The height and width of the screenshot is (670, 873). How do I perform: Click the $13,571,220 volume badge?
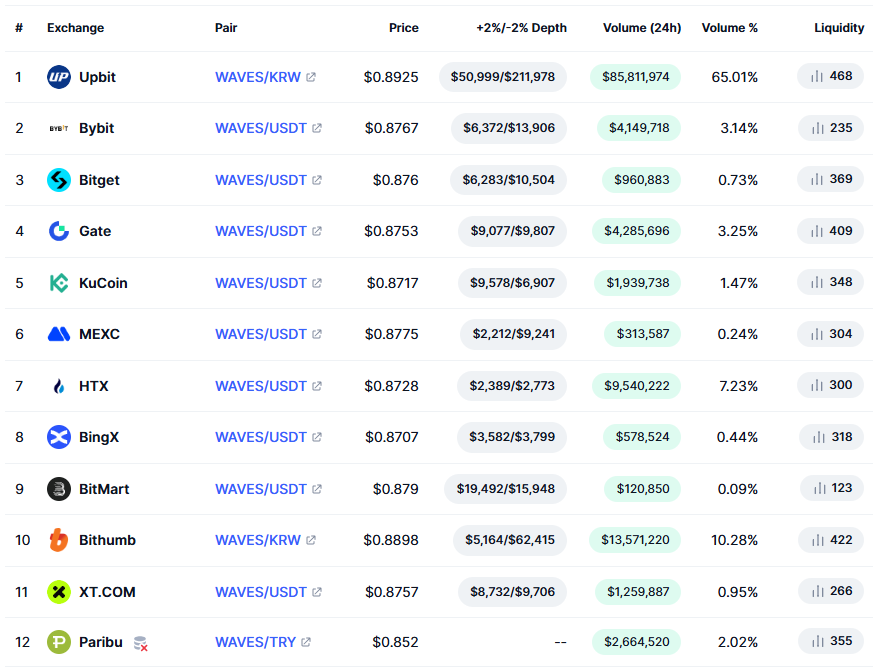pos(635,540)
